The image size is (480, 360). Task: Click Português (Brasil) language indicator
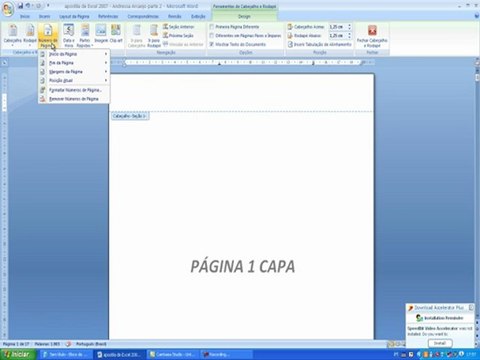click(x=91, y=344)
